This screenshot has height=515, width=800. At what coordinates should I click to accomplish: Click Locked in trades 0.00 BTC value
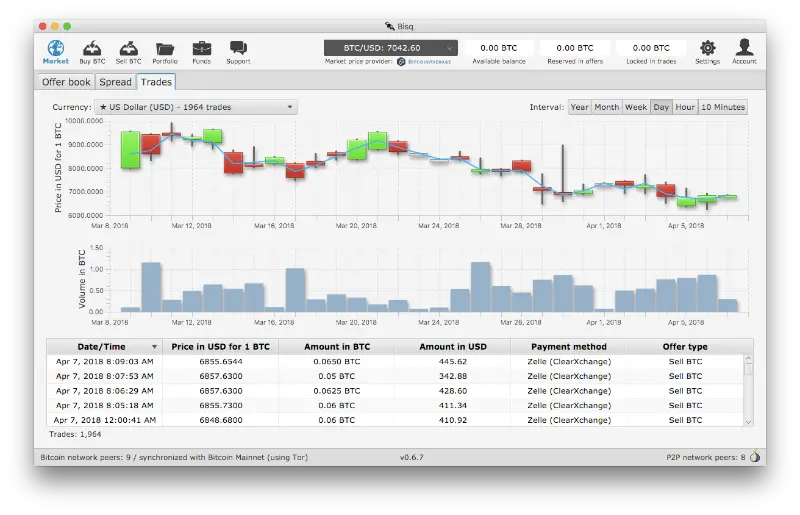click(x=651, y=48)
